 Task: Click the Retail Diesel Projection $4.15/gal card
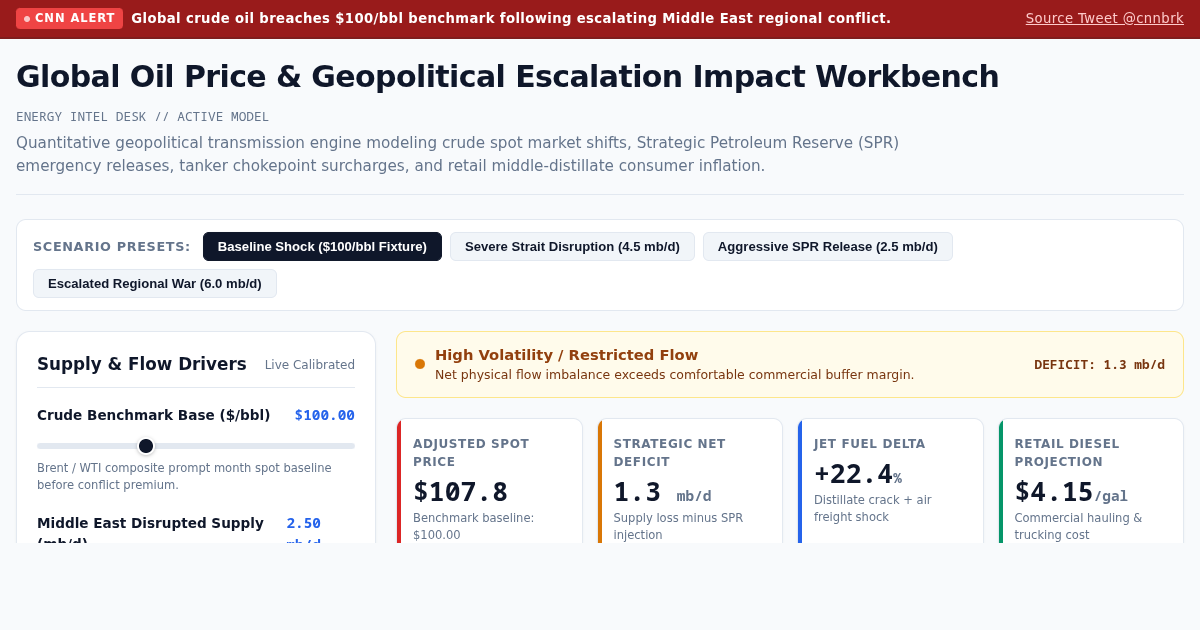click(x=1091, y=482)
